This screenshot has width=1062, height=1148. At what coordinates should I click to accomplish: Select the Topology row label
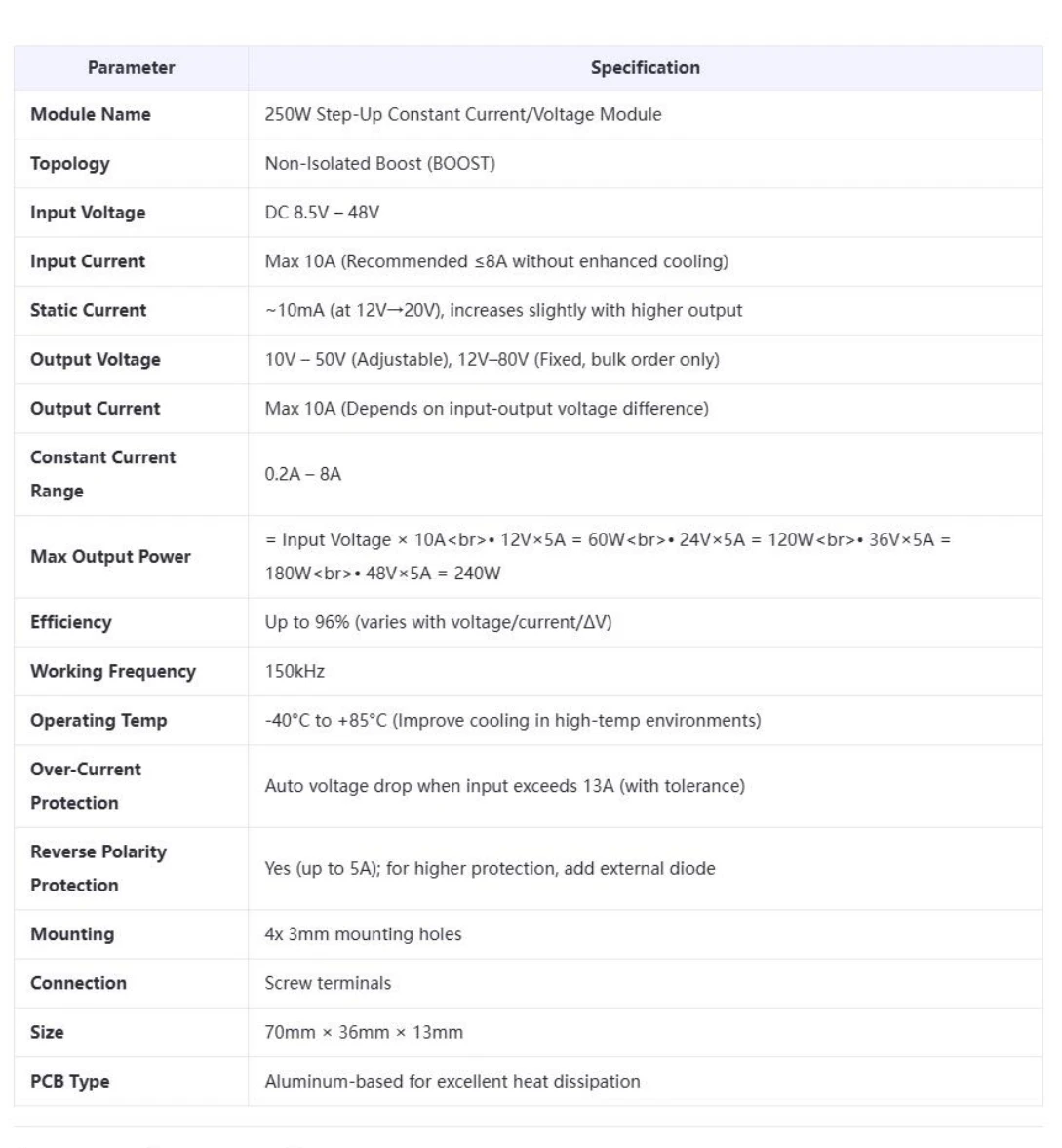[69, 164]
